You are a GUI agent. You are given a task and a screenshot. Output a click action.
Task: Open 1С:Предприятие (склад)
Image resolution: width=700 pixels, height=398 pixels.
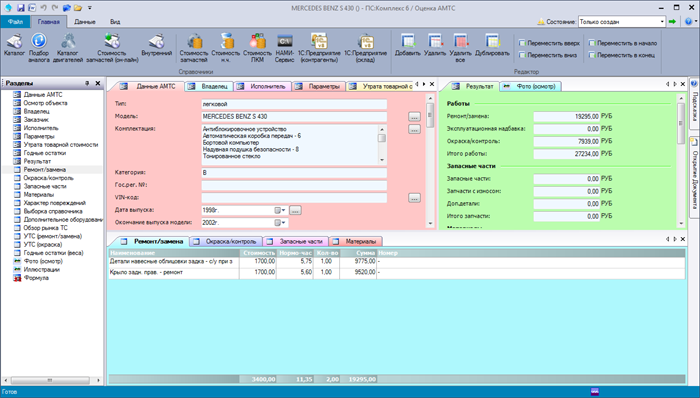[365, 47]
